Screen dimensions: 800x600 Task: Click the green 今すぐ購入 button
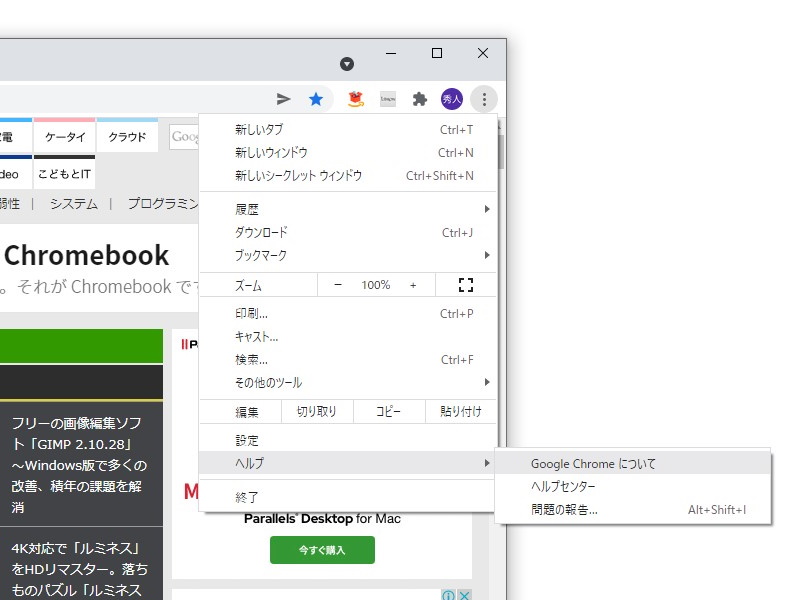[321, 550]
